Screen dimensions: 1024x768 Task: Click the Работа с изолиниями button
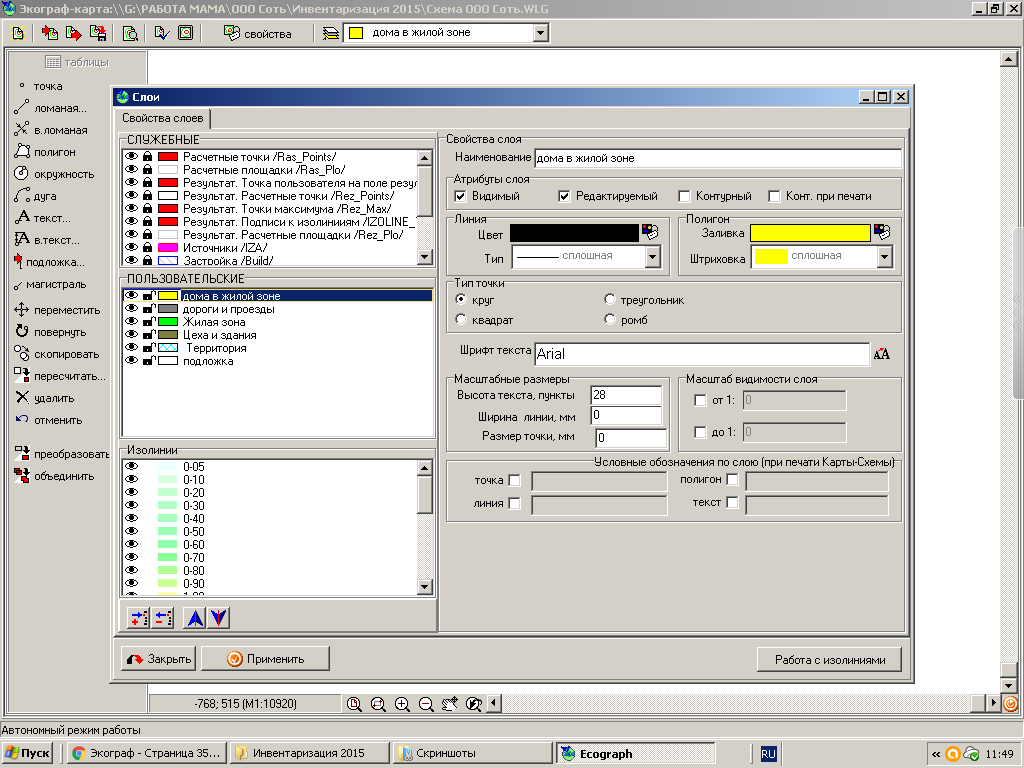coord(829,660)
